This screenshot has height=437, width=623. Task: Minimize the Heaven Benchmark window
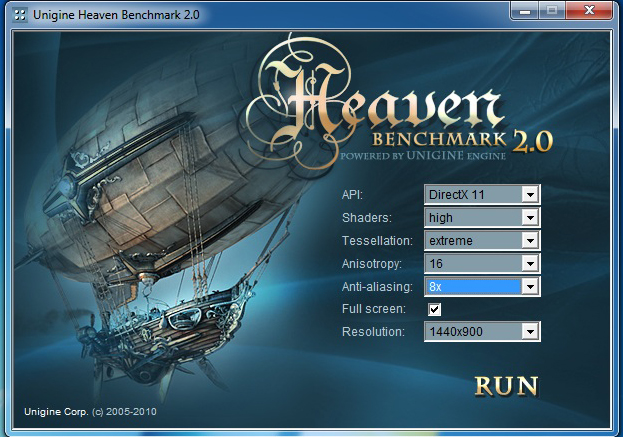tap(525, 11)
